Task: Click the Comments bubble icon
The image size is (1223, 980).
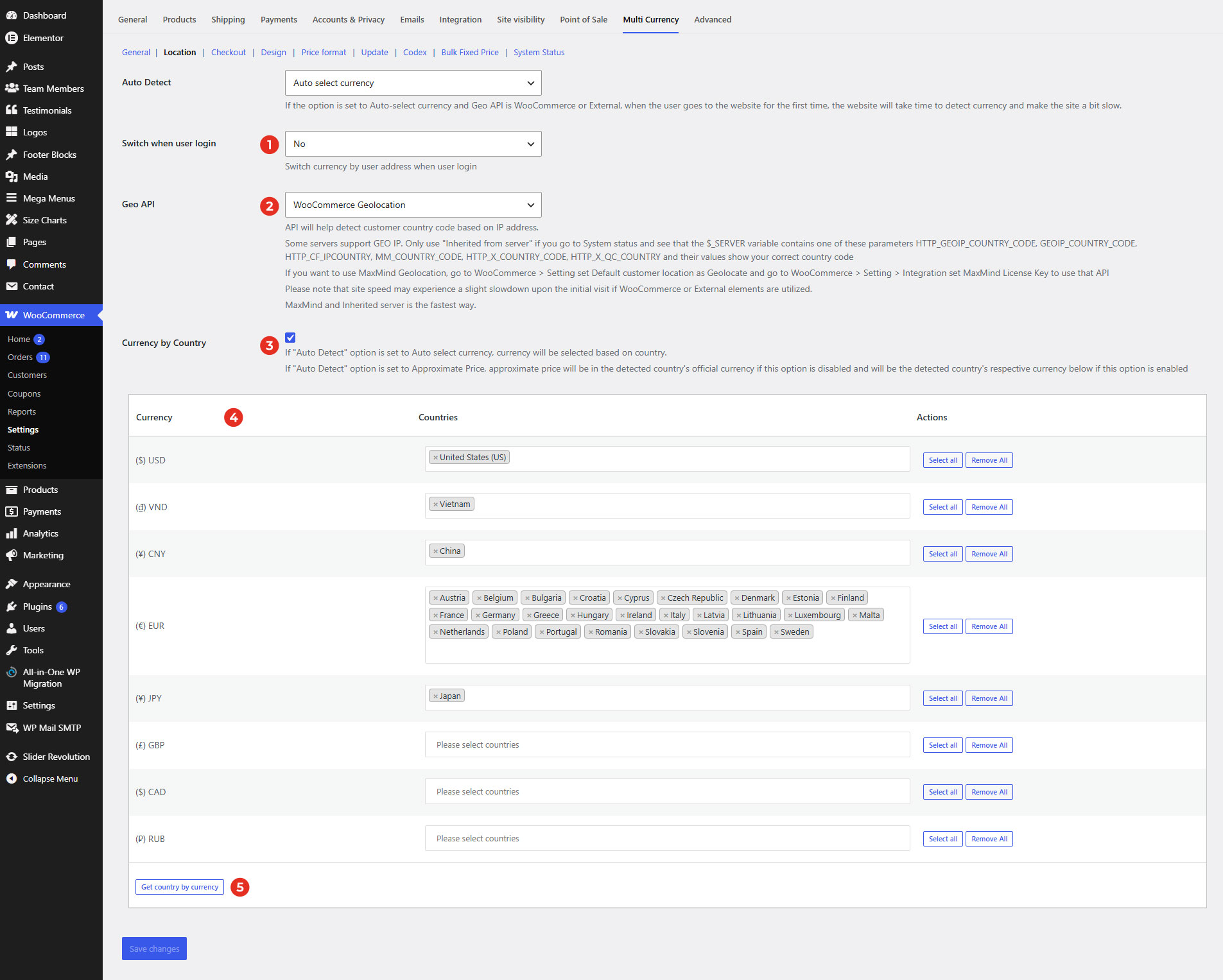Action: tap(12, 264)
